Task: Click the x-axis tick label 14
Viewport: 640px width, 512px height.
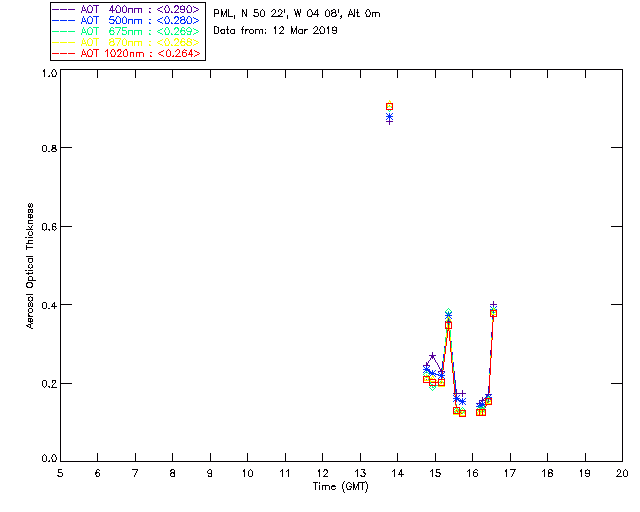Action: (398, 473)
